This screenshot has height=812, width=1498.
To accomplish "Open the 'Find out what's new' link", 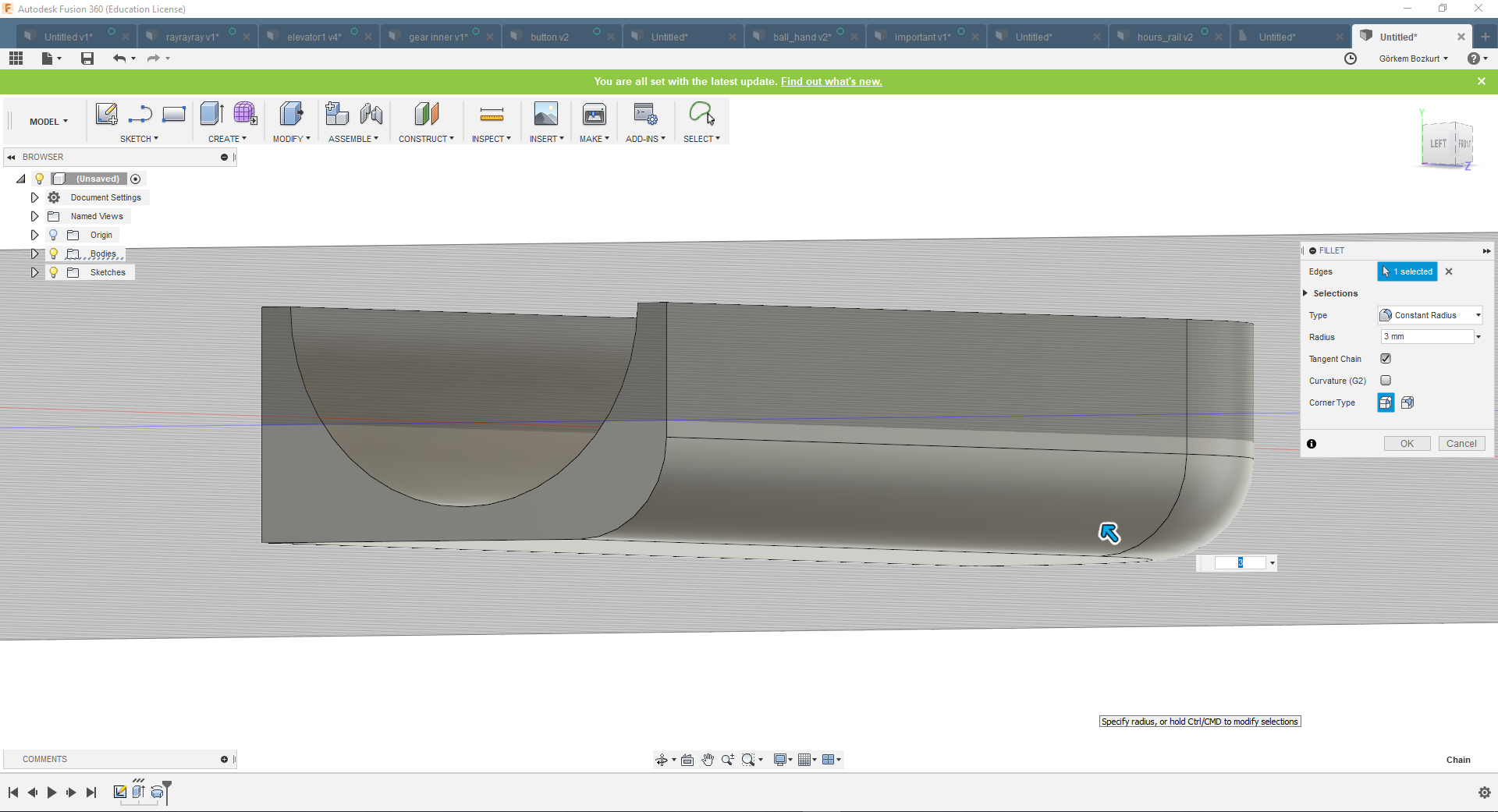I will [831, 81].
